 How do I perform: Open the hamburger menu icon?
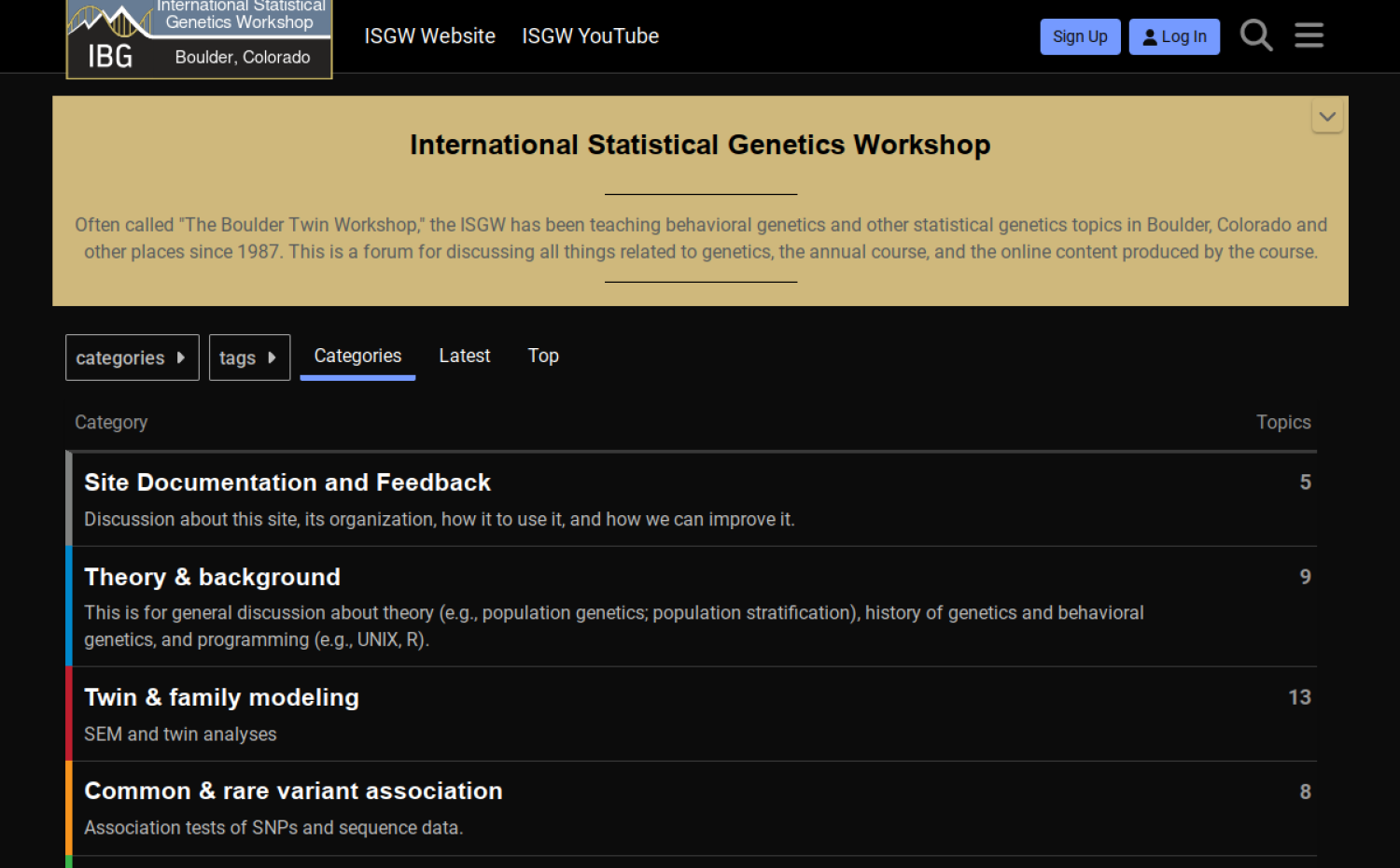(x=1309, y=36)
